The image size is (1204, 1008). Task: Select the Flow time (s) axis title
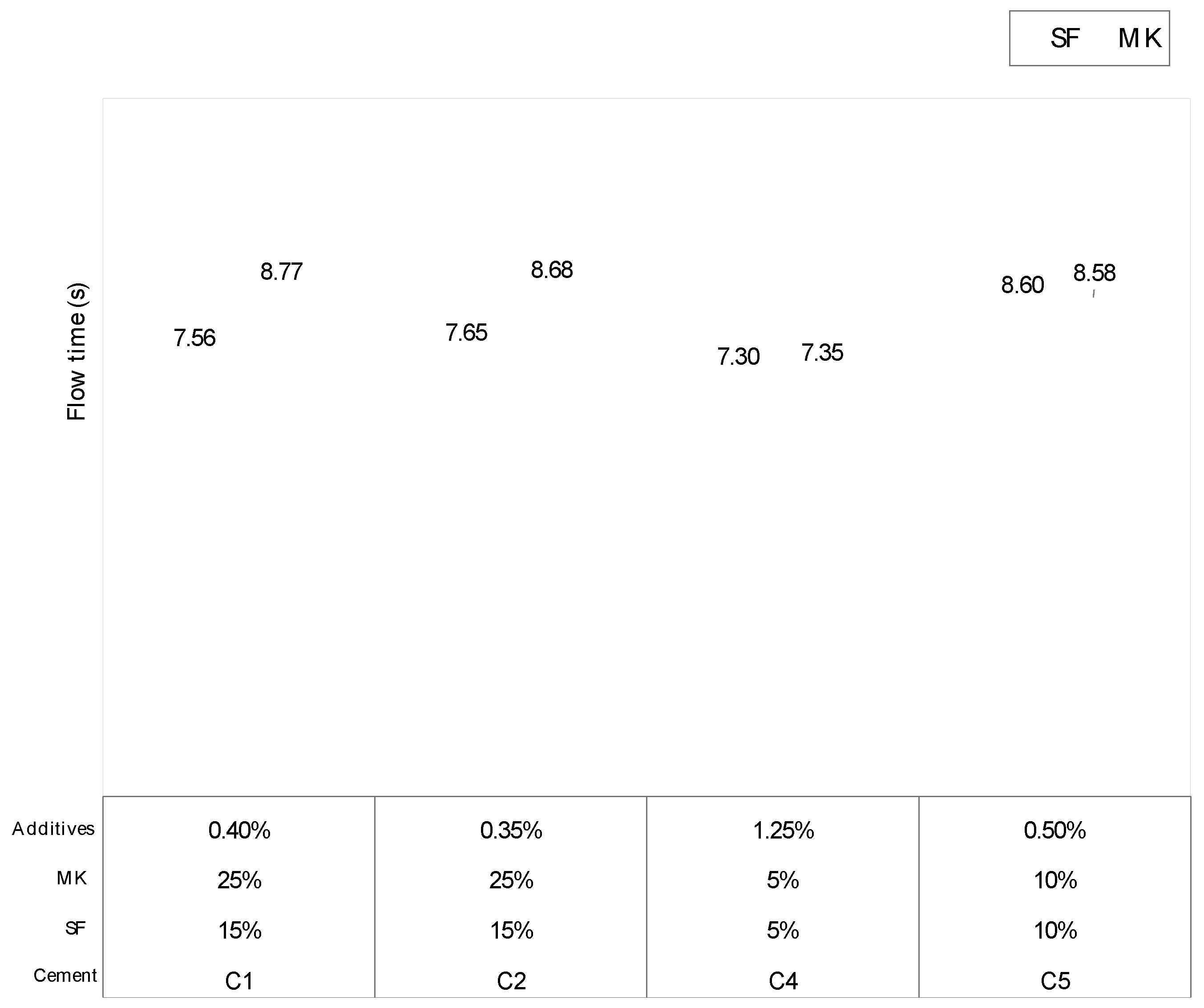click(77, 351)
